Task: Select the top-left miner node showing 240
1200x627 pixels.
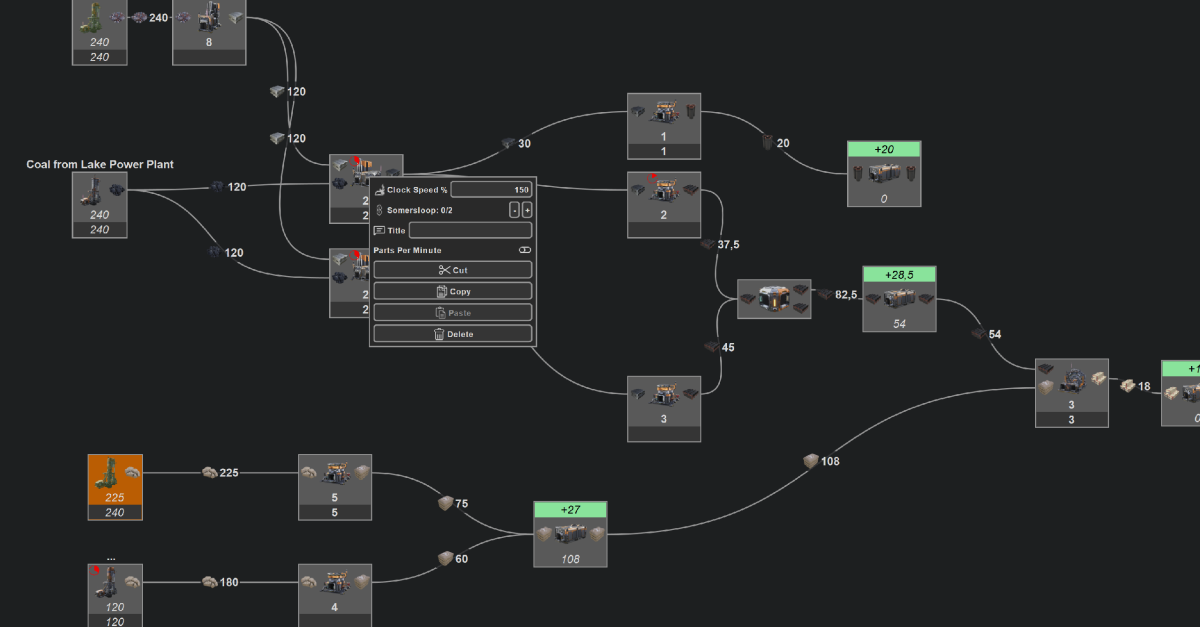Action: point(100,32)
